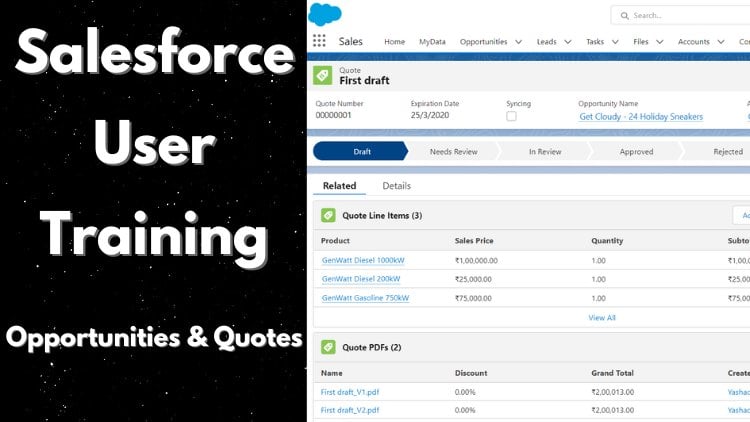This screenshot has height=422, width=750.
Task: Open the First draft_V1.pdf file
Action: pyautogui.click(x=349, y=393)
